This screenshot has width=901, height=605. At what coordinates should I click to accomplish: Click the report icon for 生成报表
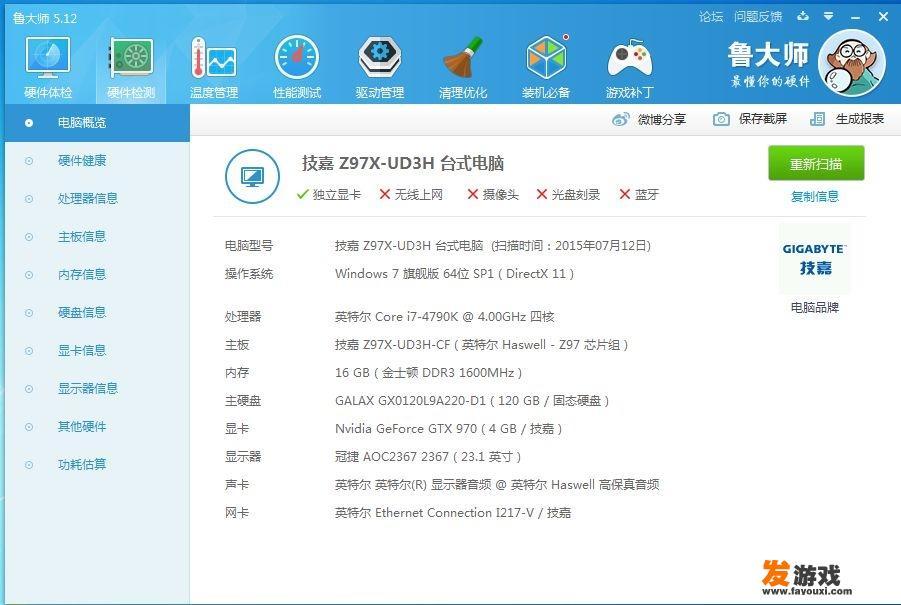pos(817,119)
